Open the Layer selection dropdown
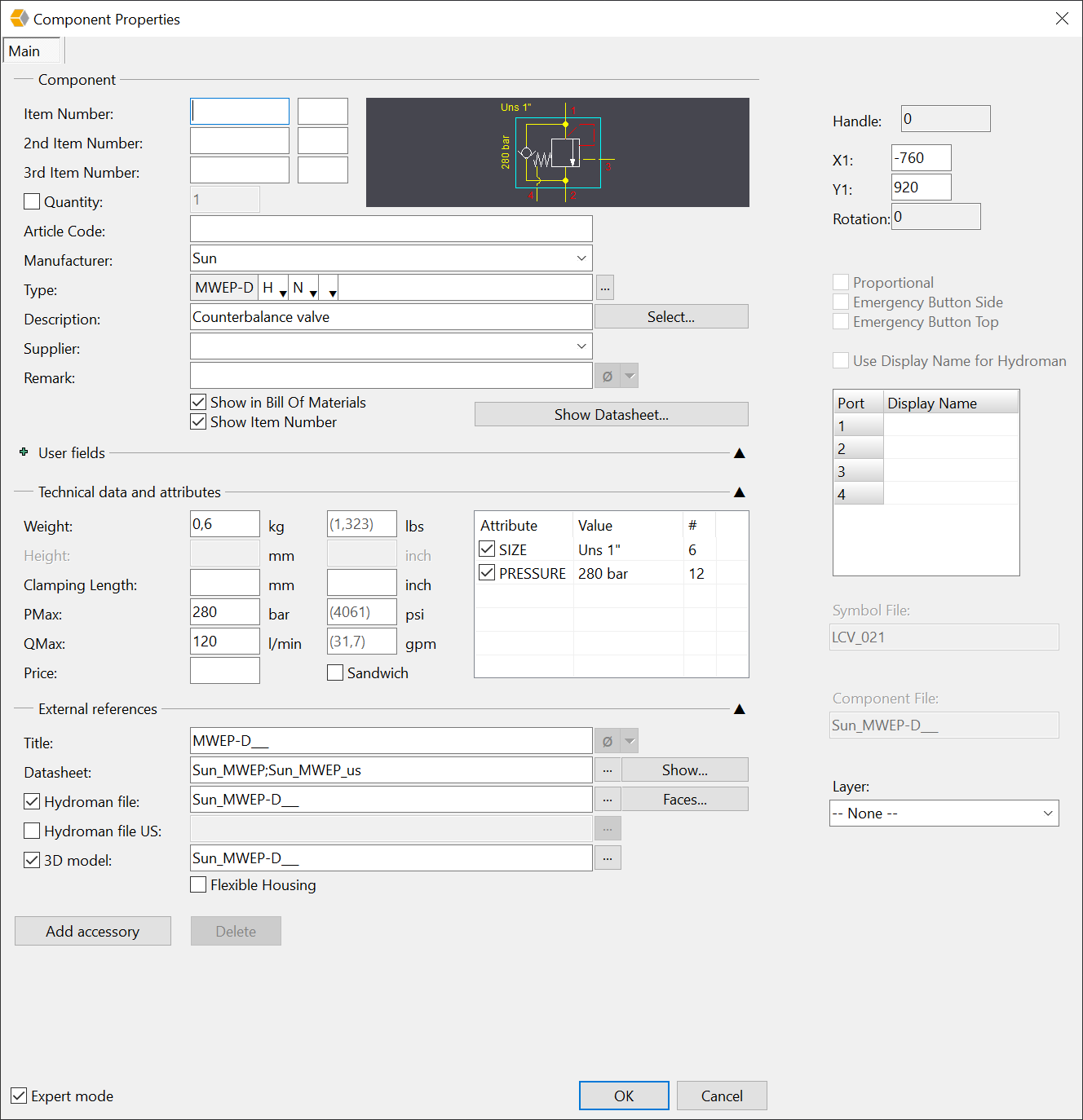The image size is (1083, 1120). click(x=1049, y=813)
